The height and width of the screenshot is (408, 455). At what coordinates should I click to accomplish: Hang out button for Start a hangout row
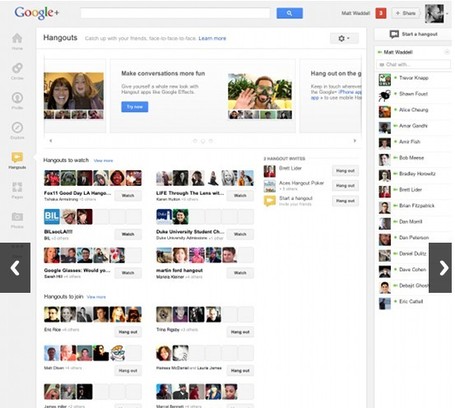click(x=345, y=201)
